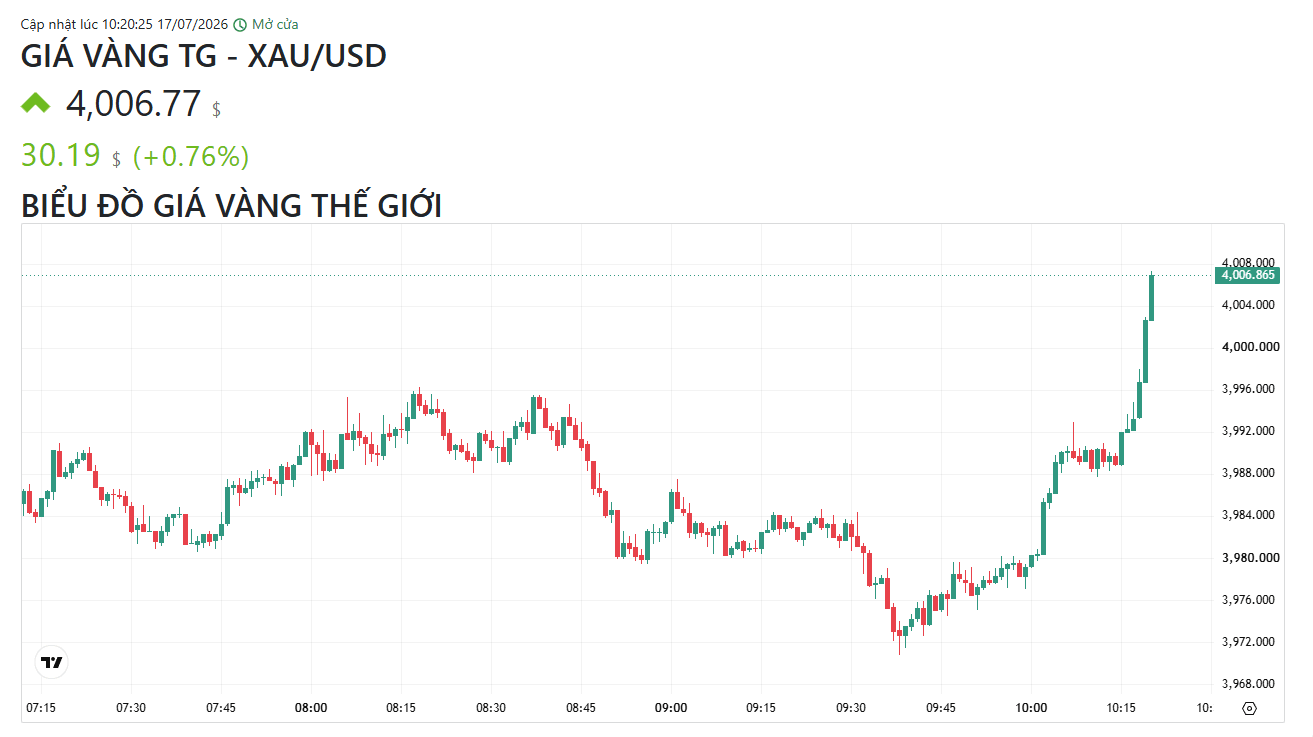The width and height of the screenshot is (1313, 737).
Task: Click the 30.19 price change value
Action: [x=61, y=156]
